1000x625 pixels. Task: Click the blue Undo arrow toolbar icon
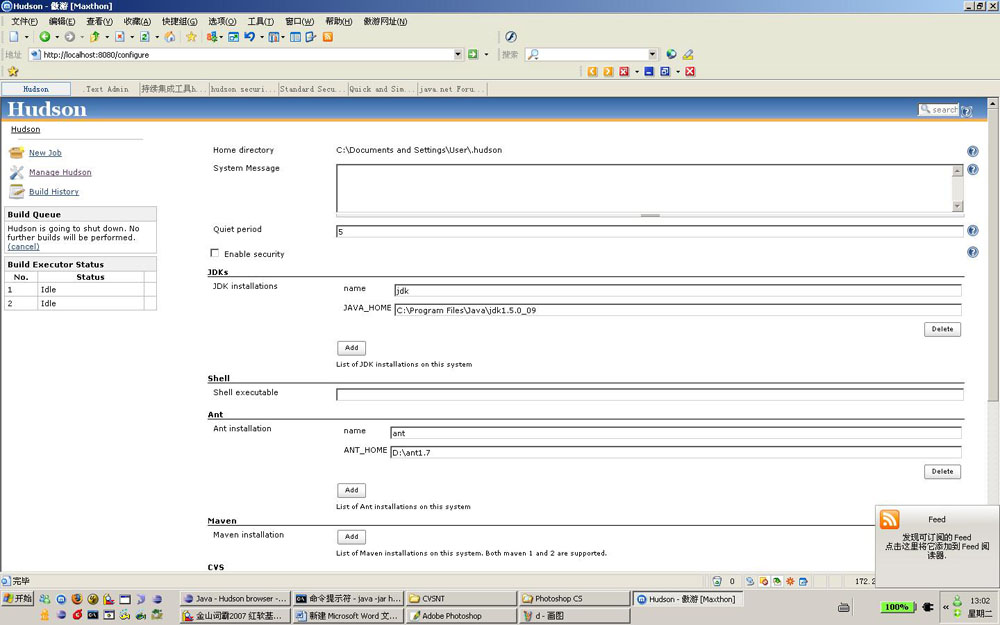249,37
